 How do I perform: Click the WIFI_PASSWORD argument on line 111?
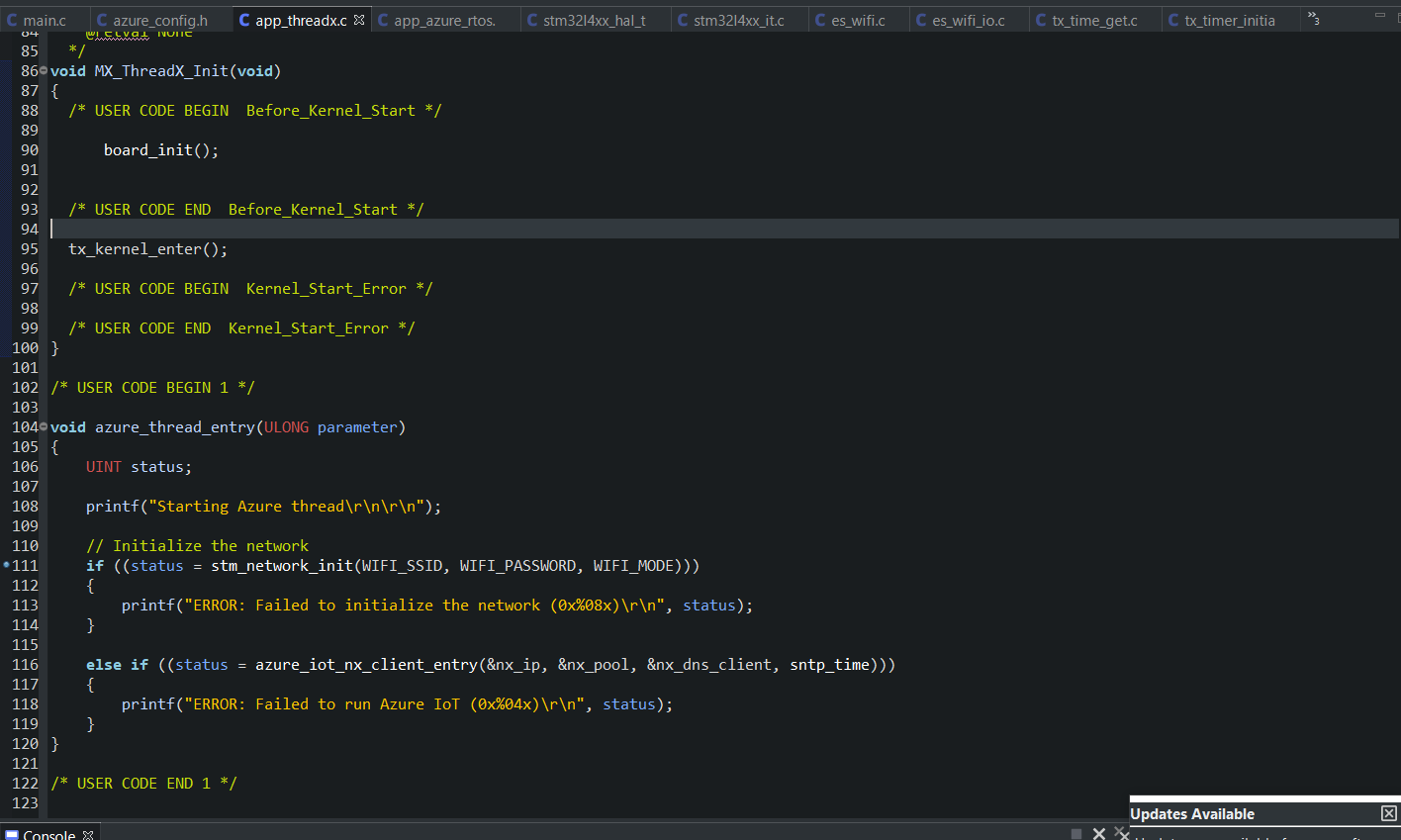pyautogui.click(x=517, y=566)
